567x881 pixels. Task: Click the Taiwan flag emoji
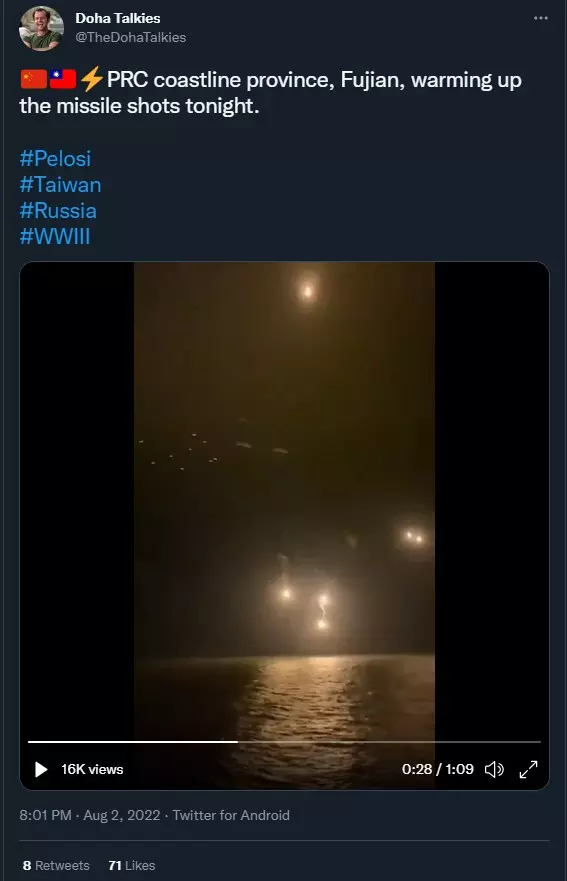[62, 79]
